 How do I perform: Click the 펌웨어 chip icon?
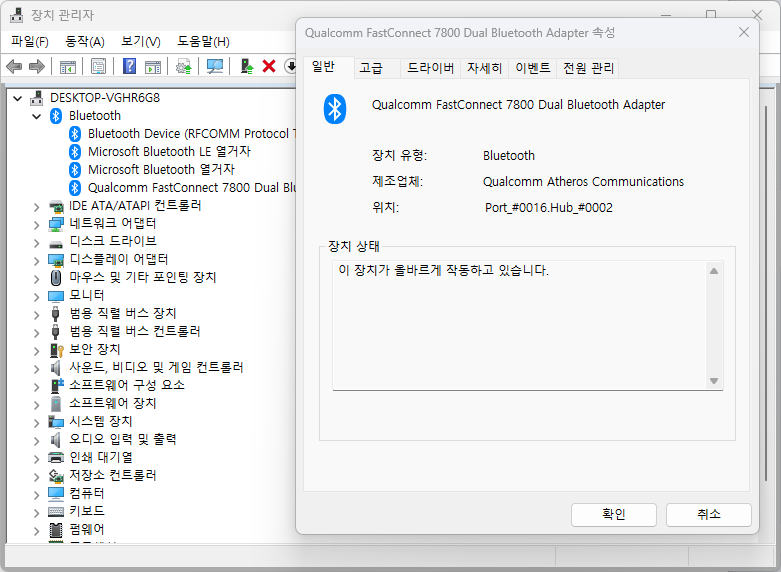56,530
